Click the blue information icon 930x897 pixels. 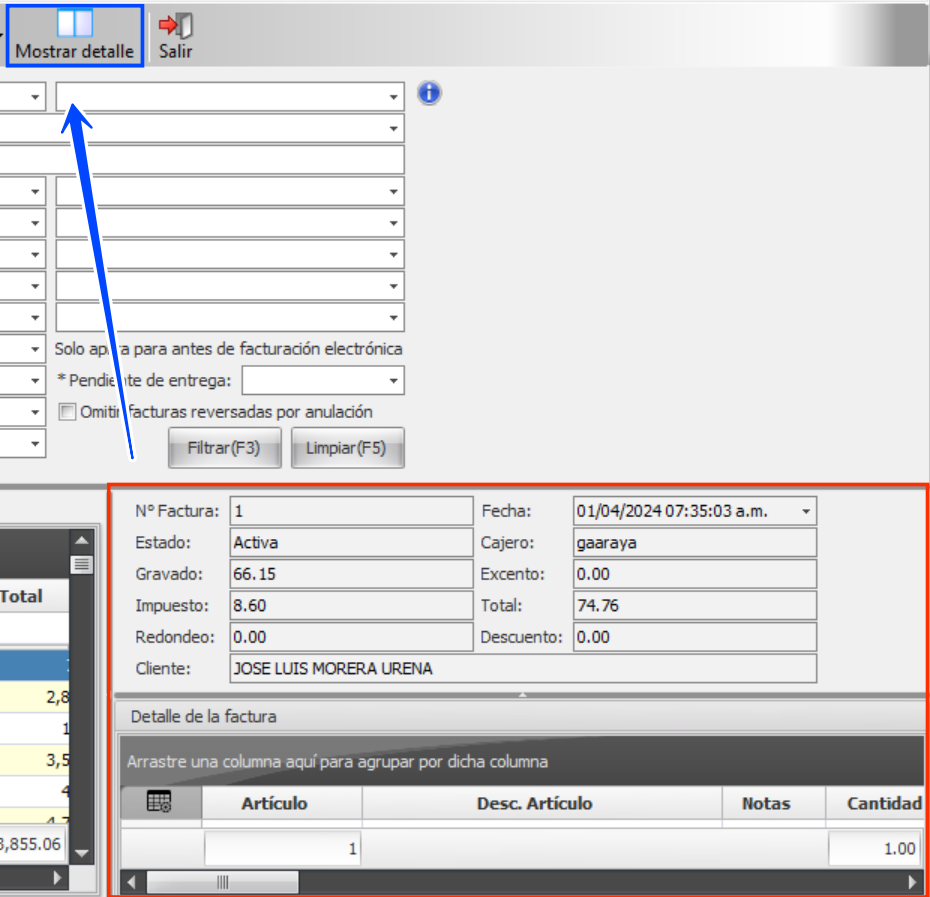click(x=429, y=94)
